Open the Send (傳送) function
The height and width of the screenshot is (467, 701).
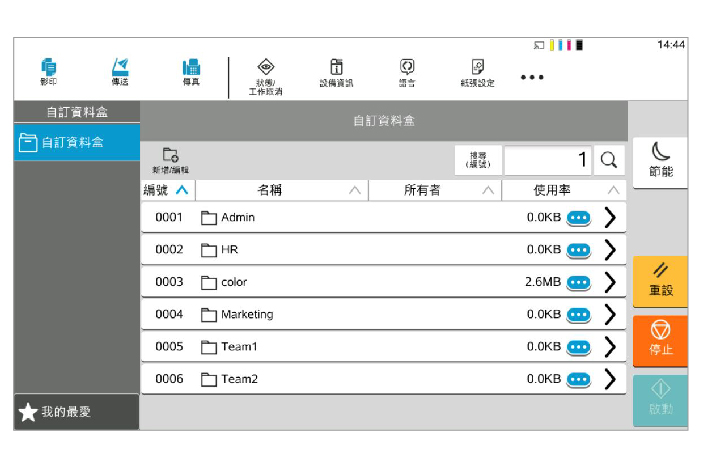[x=120, y=72]
